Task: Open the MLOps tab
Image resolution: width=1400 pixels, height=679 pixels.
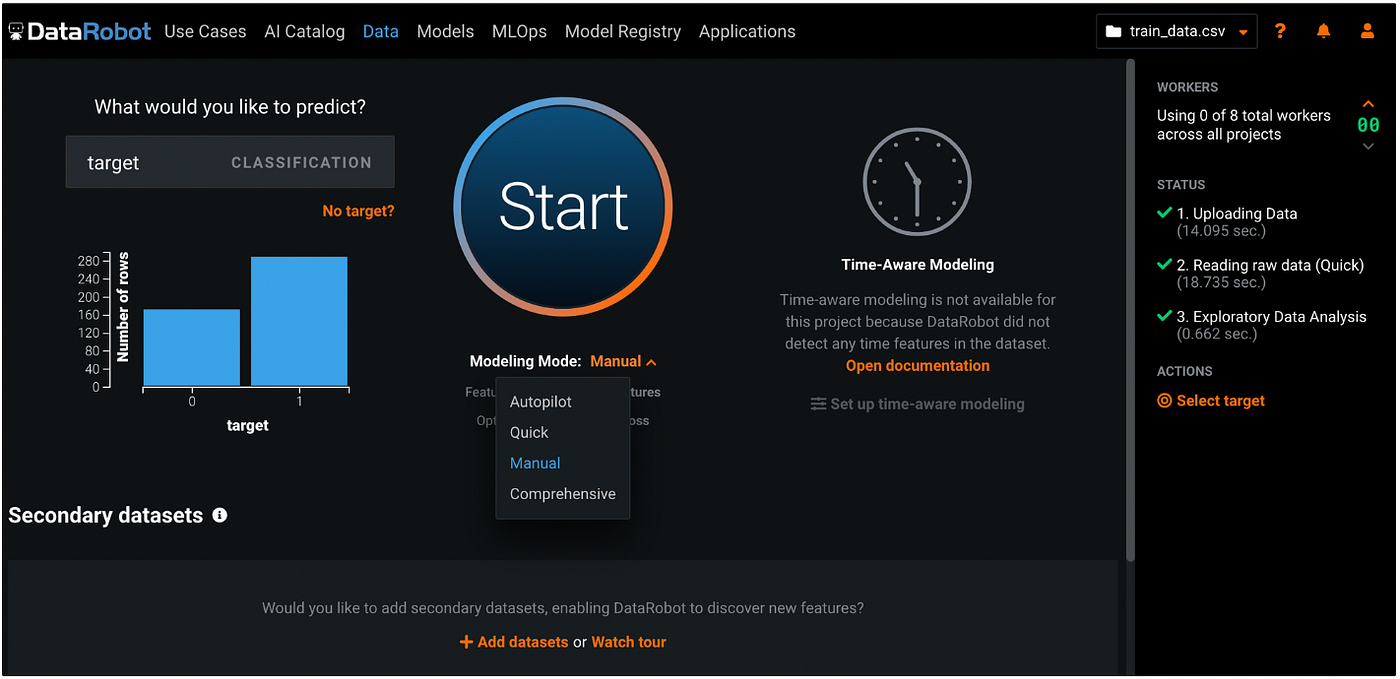Action: 519,31
